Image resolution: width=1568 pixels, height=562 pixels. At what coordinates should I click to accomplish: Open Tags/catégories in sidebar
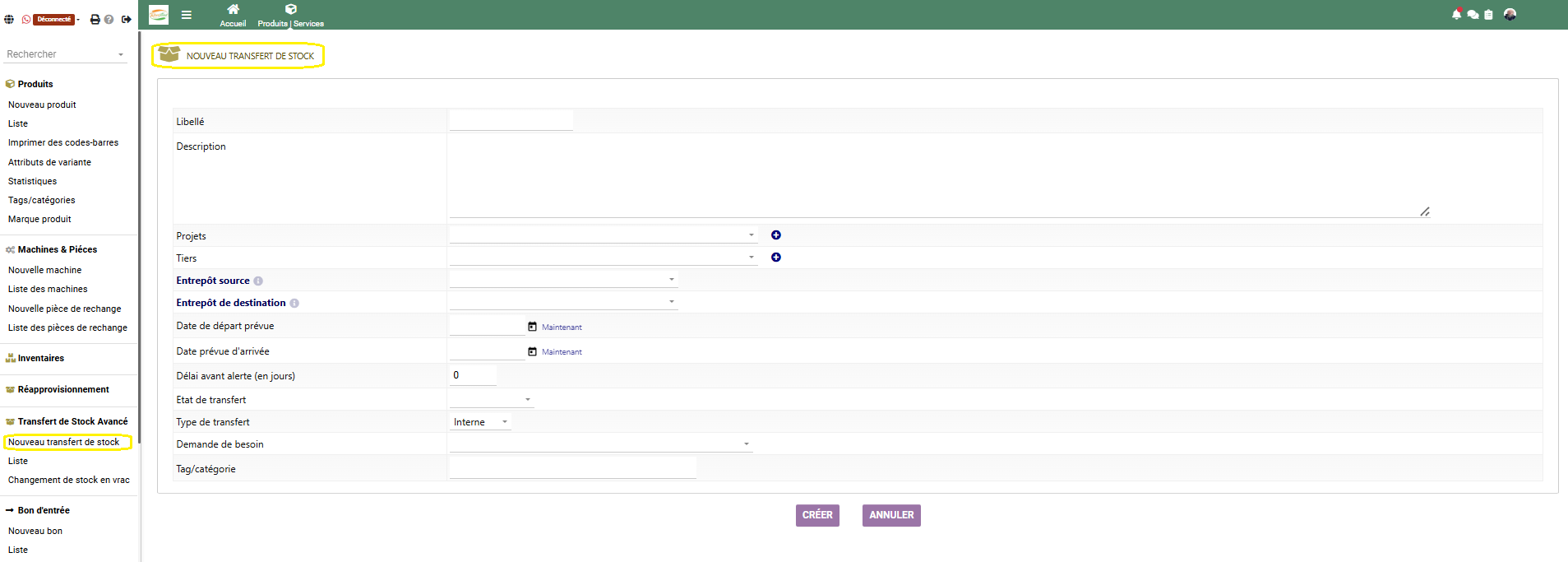tap(41, 200)
